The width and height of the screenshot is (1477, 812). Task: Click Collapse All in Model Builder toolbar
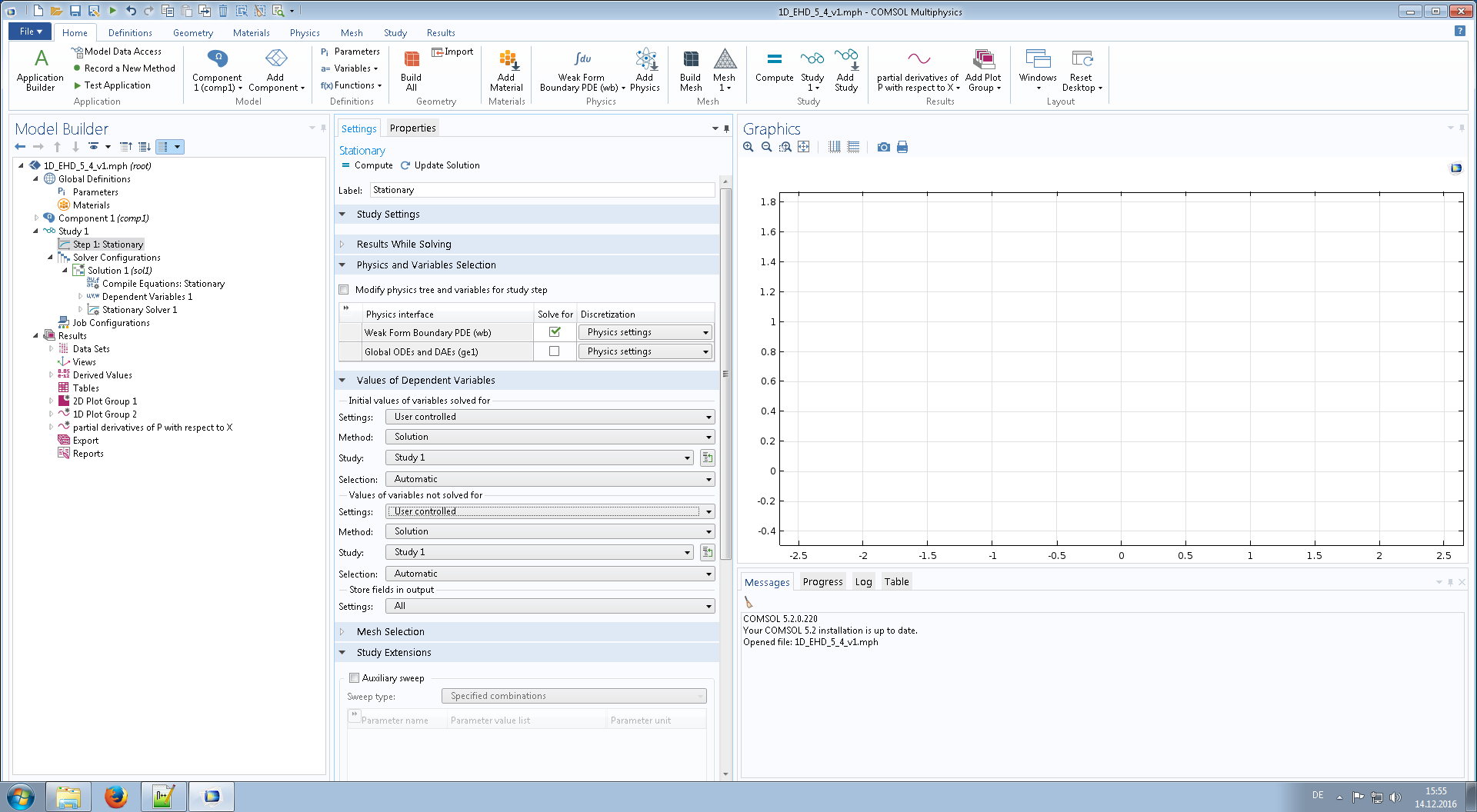(x=125, y=146)
